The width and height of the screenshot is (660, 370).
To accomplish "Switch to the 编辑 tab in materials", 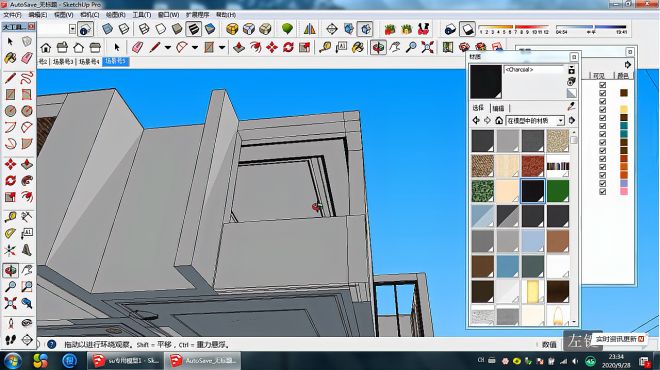I will point(498,108).
